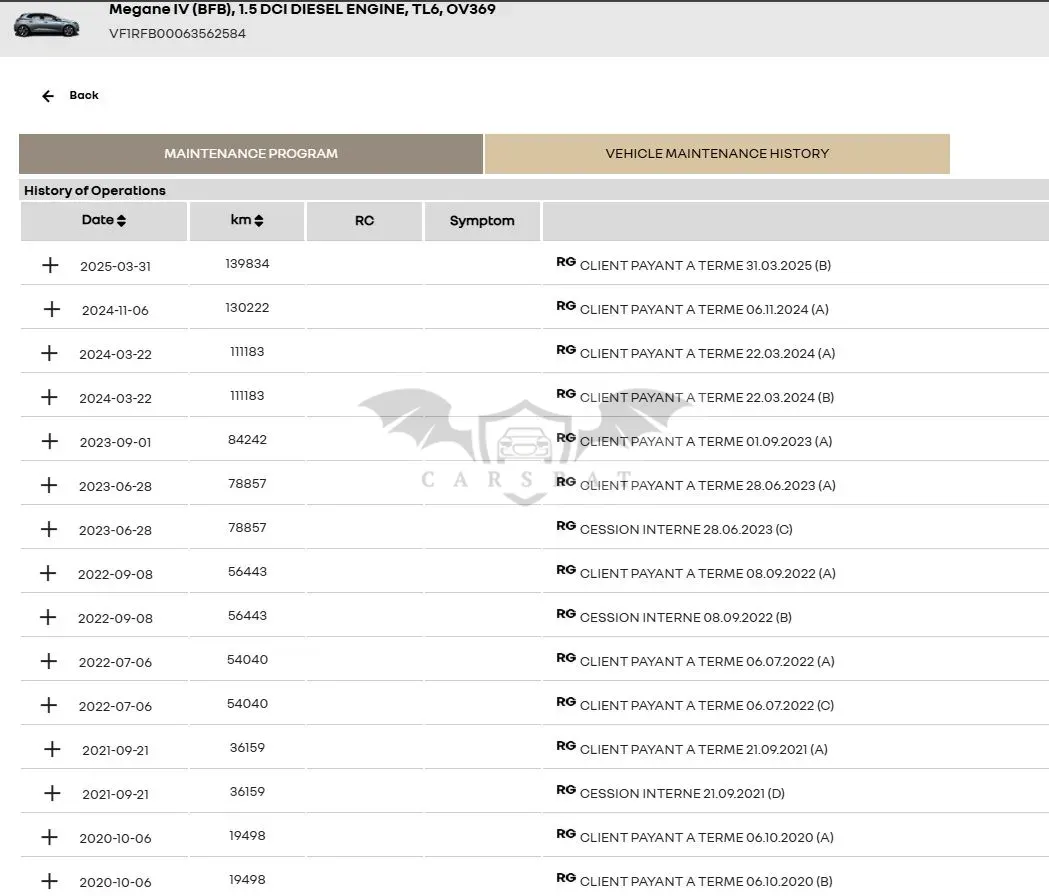Expand the 08.09.2022 (A) client payant row
Image resolution: width=1049 pixels, height=896 pixels.
pos(48,573)
